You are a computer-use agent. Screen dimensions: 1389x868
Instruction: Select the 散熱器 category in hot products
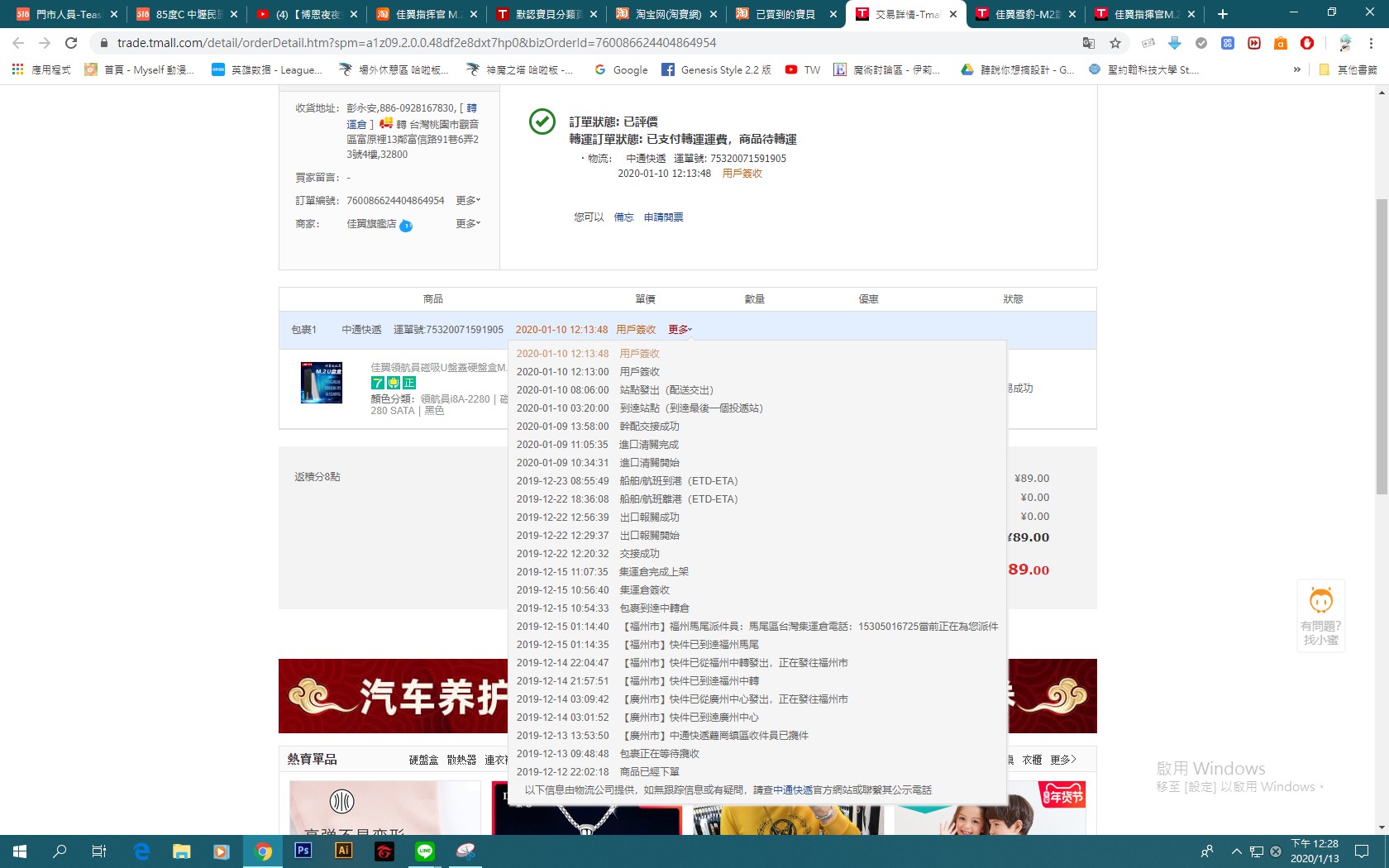click(x=461, y=760)
